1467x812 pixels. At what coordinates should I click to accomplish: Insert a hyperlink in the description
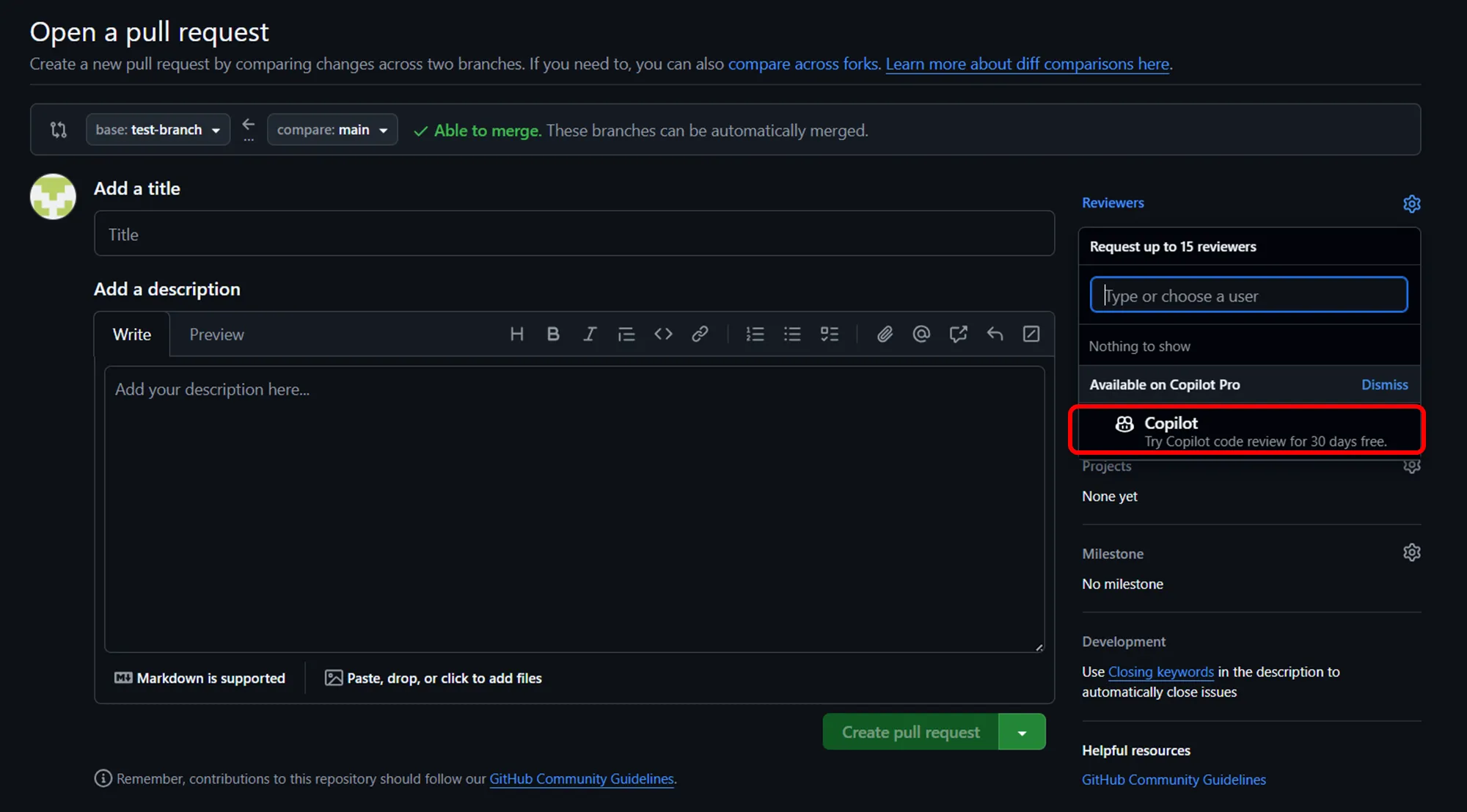pyautogui.click(x=700, y=334)
